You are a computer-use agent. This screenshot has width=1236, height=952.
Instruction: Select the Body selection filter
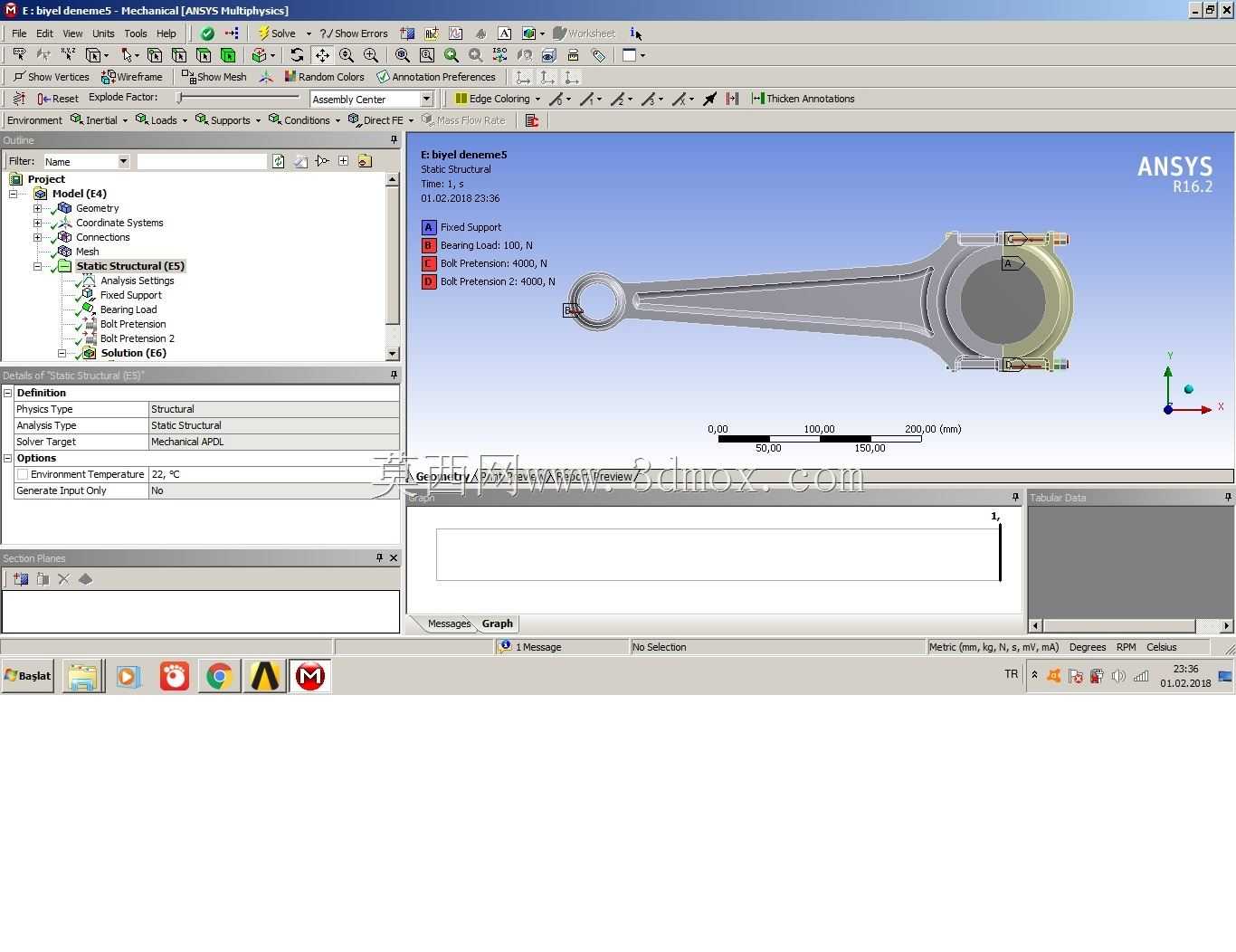[228, 55]
